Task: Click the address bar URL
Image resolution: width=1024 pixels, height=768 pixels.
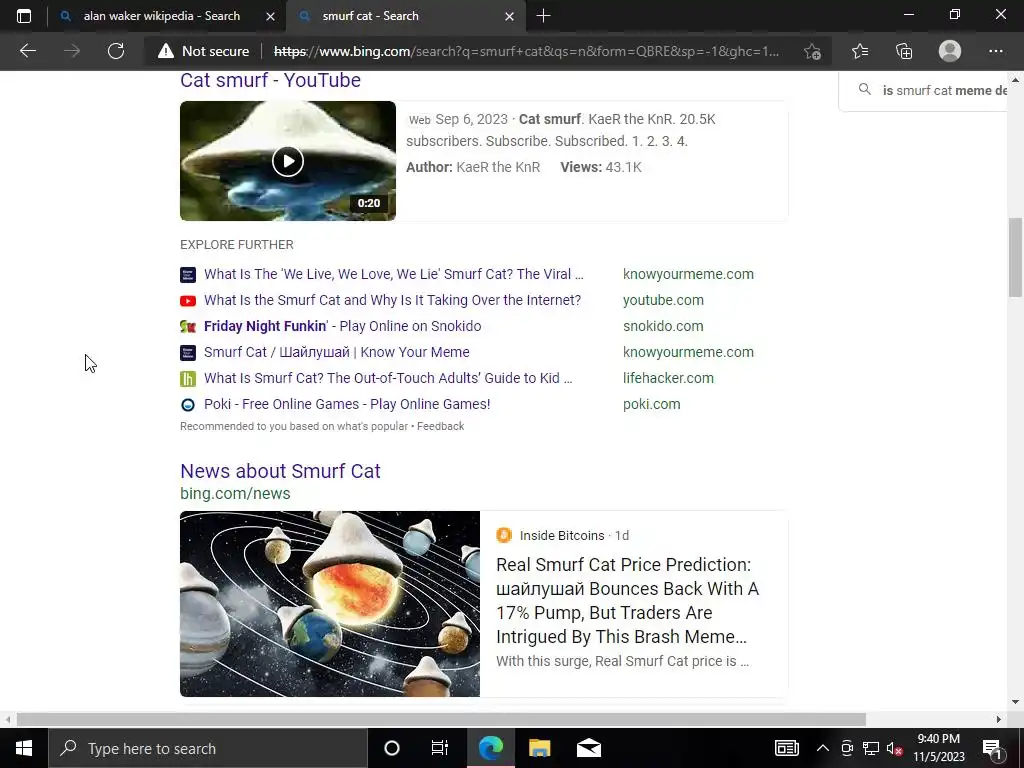Action: point(526,51)
